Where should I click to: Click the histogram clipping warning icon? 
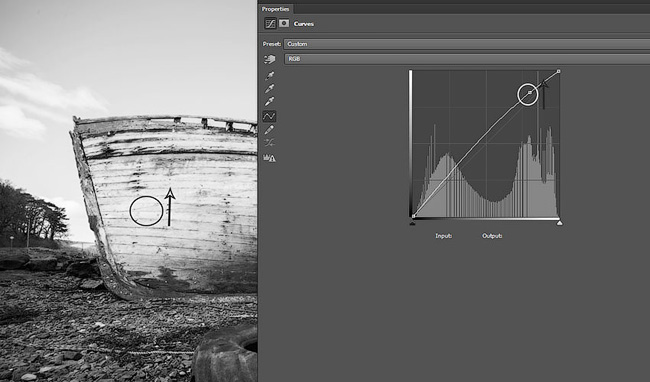point(269,158)
